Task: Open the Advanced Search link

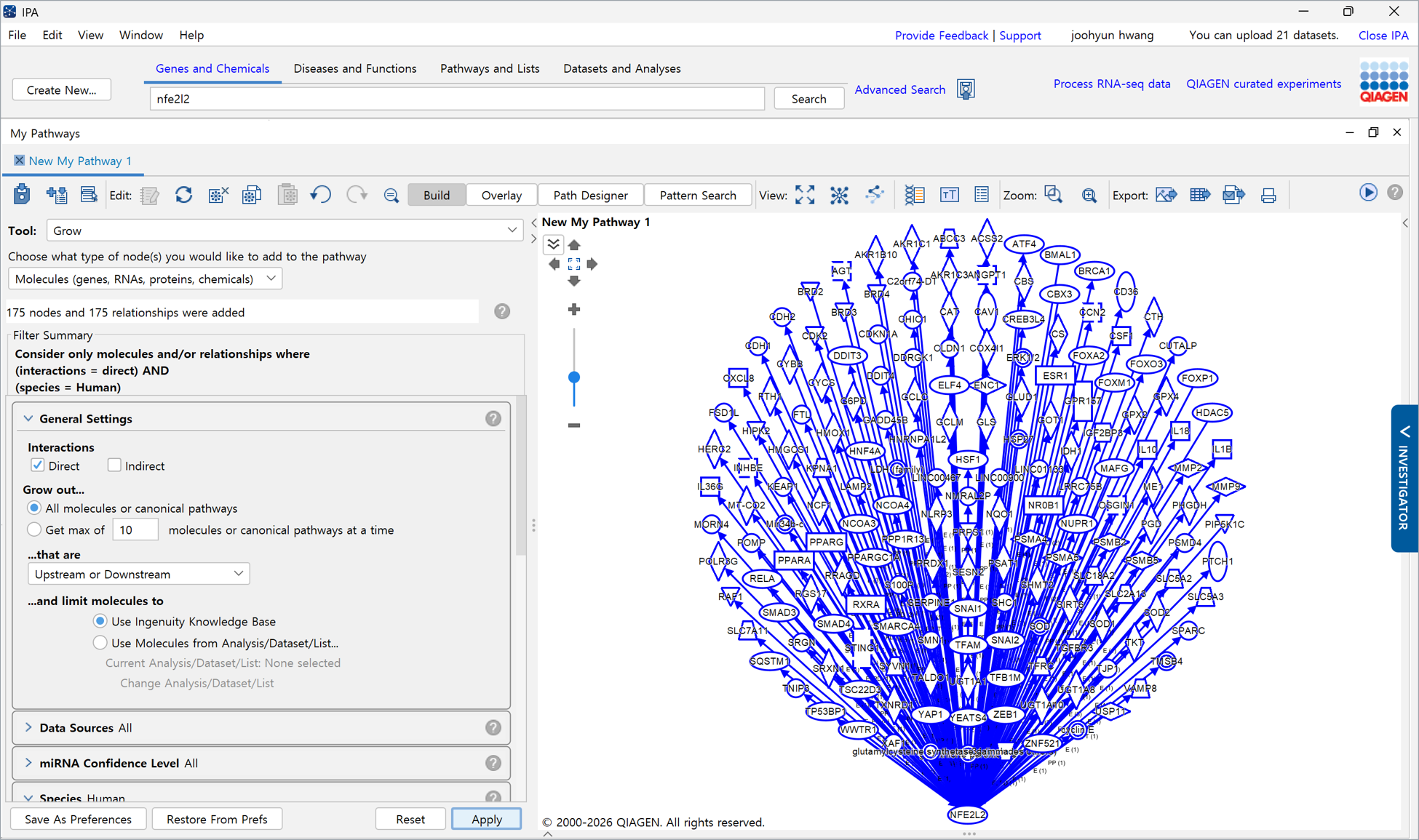Action: tap(900, 89)
